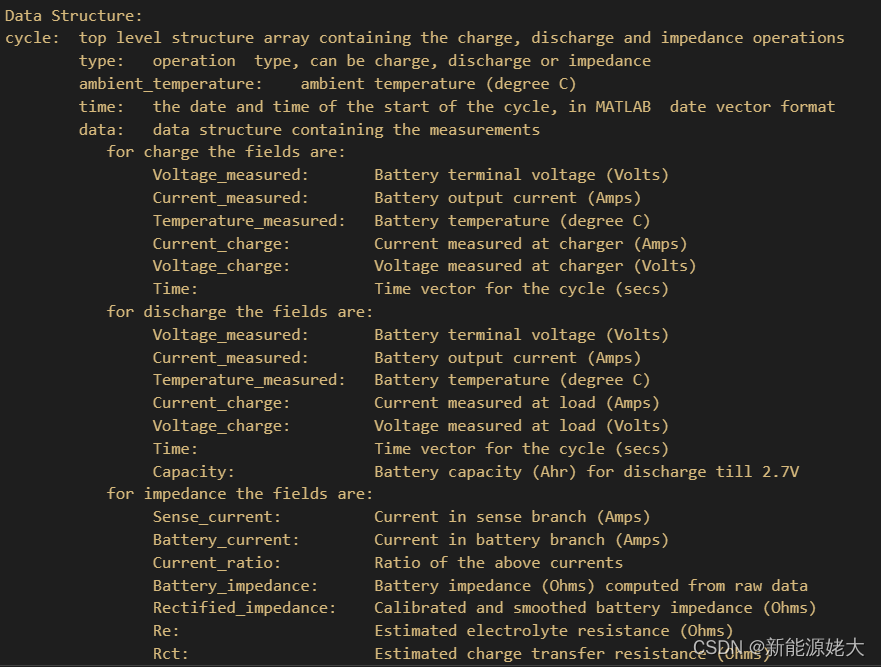Screen dimensions: 881x667
Task: Click 'Ratio of the above currents' text
Action: click(x=498, y=563)
